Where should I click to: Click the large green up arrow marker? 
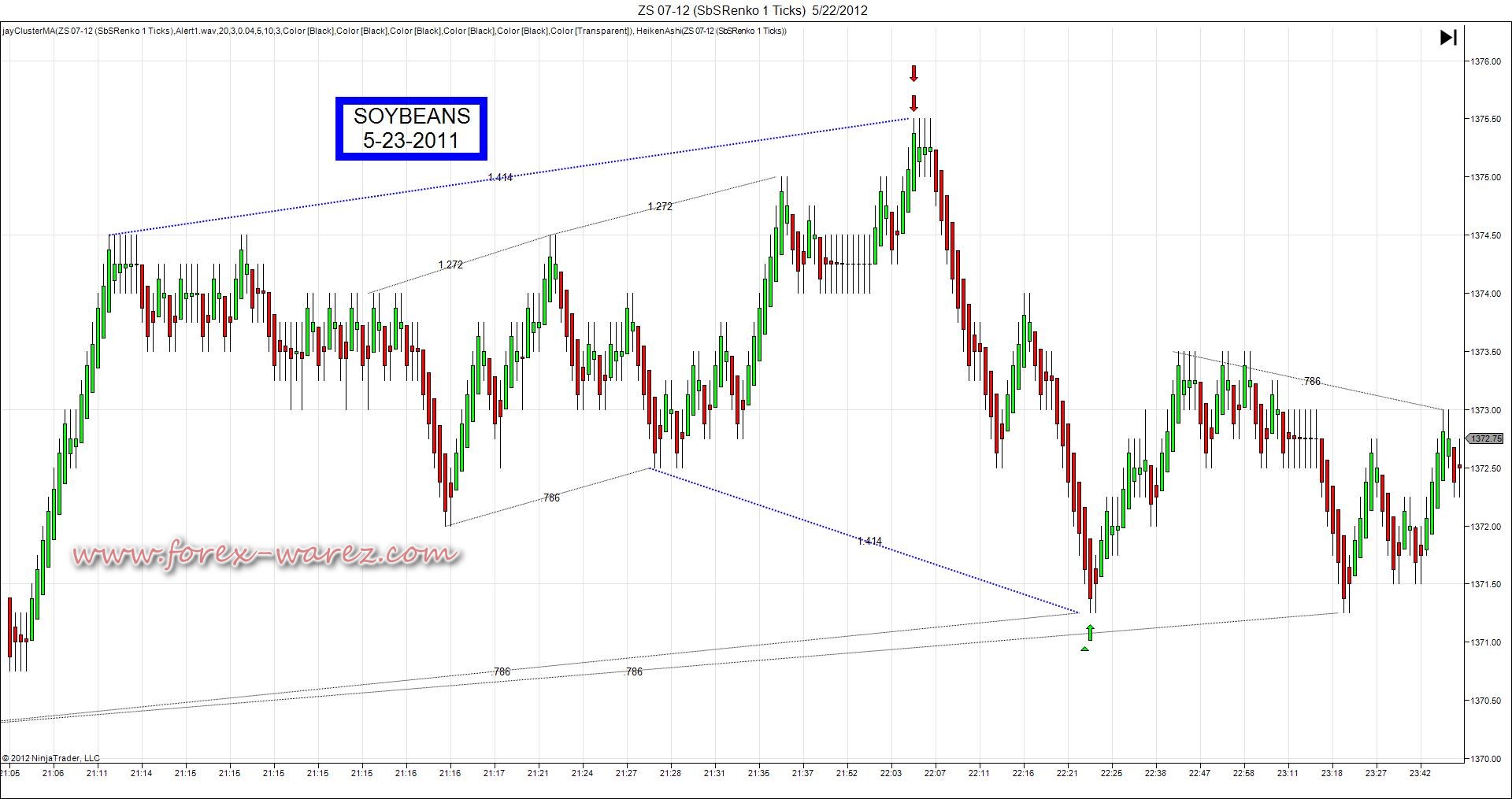tap(1090, 632)
